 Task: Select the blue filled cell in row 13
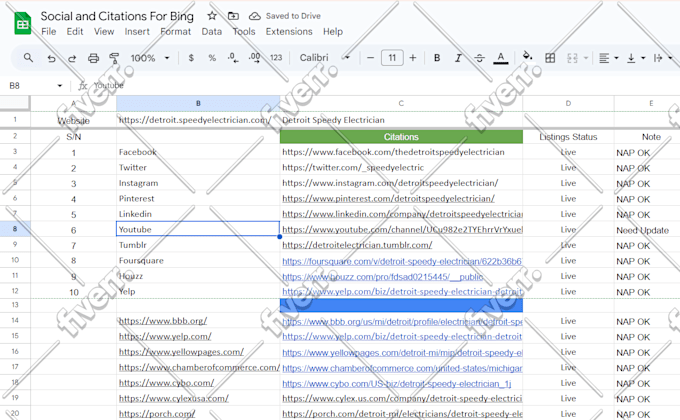click(x=401, y=305)
